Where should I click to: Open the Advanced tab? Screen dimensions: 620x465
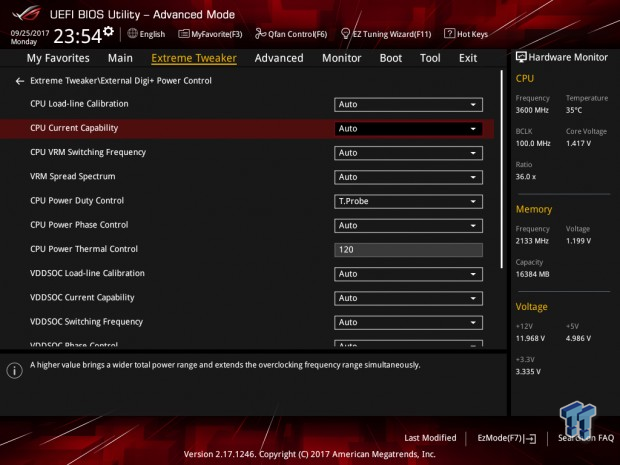[279, 58]
